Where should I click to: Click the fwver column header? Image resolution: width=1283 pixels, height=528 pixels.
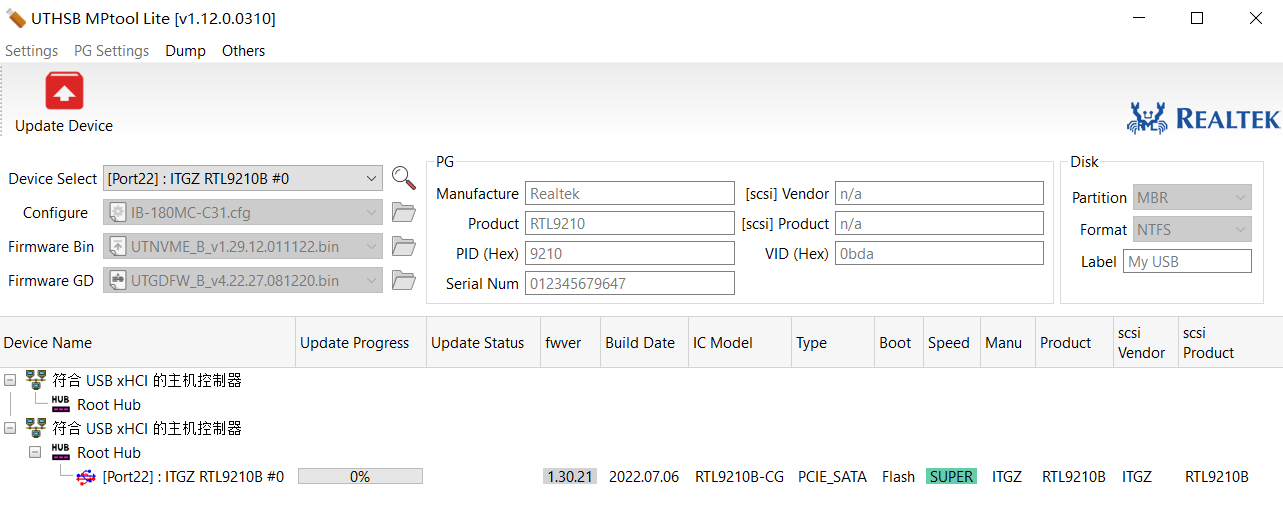point(571,342)
